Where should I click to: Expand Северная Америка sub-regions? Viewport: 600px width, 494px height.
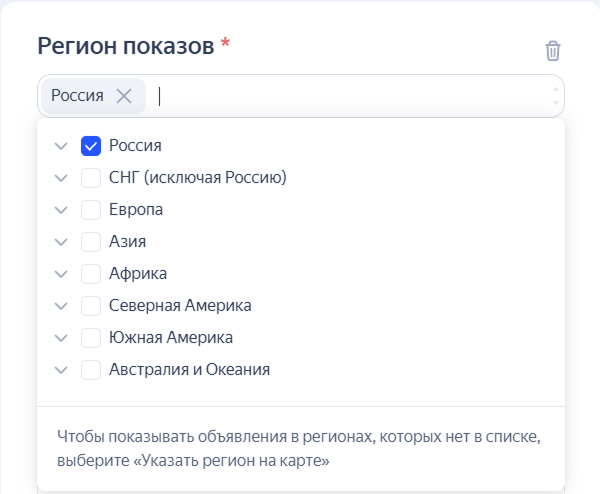[x=61, y=306]
